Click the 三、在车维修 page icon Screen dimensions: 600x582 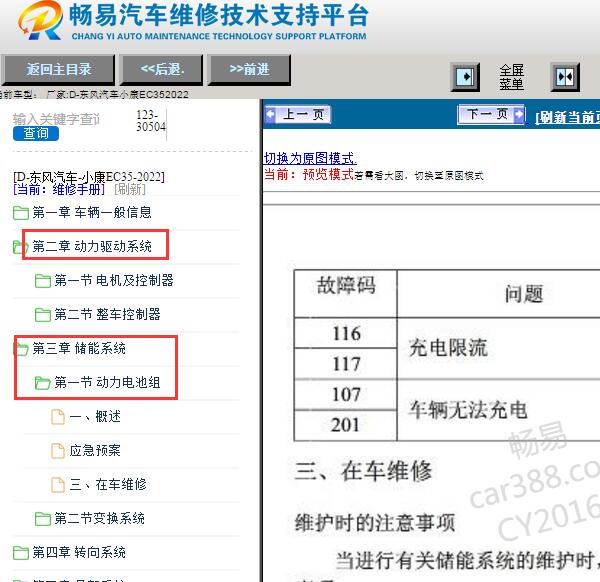58,485
